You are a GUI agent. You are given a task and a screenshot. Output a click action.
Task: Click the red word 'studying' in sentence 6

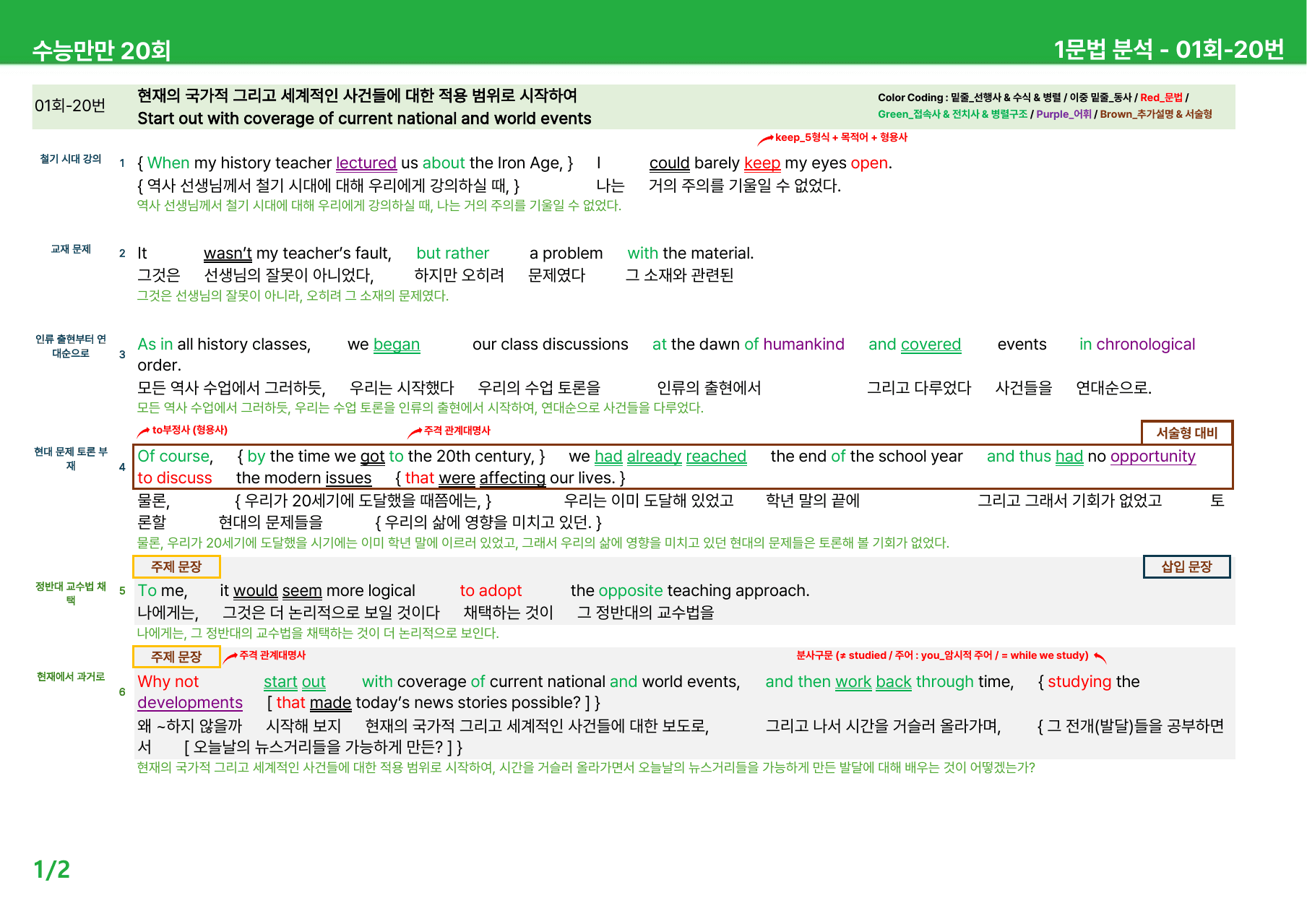1079,682
